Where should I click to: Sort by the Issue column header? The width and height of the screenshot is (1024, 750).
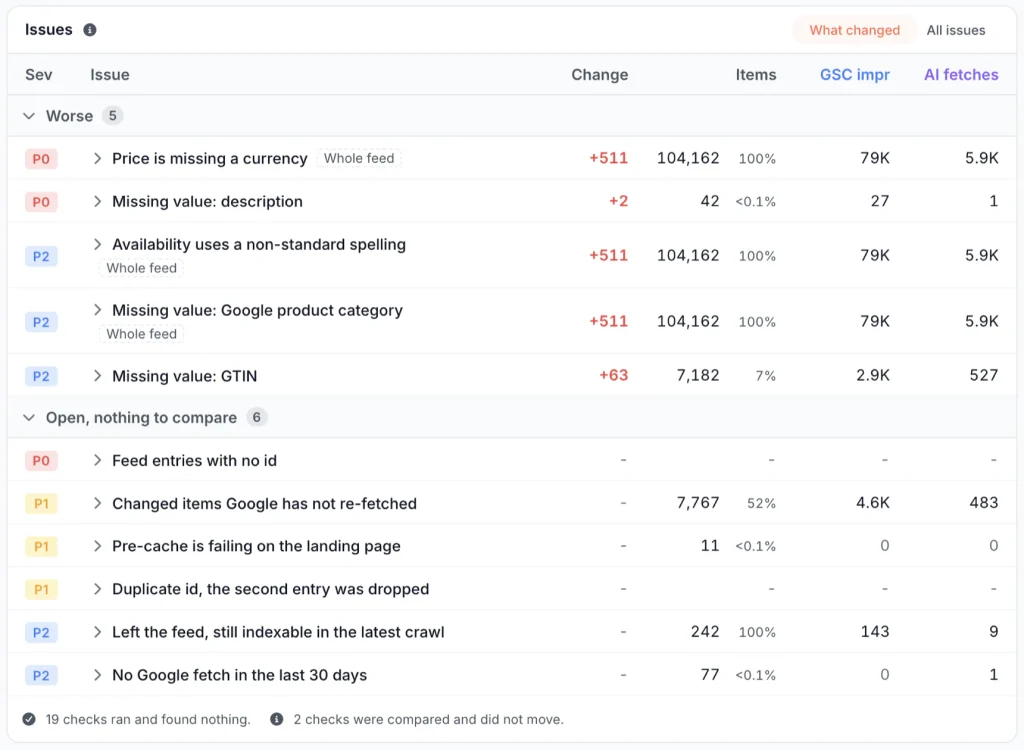click(x=110, y=74)
